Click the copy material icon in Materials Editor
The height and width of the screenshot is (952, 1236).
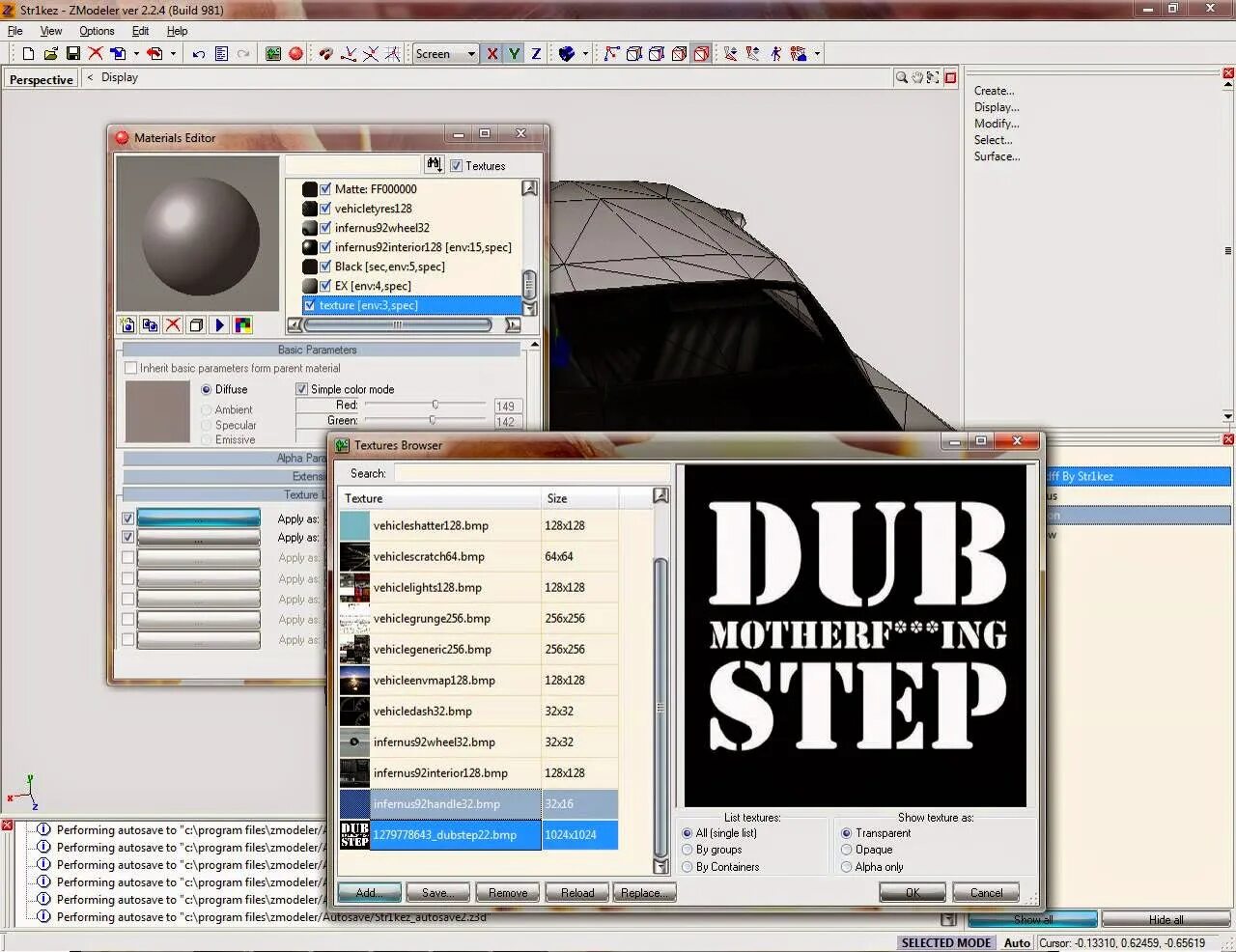[150, 325]
